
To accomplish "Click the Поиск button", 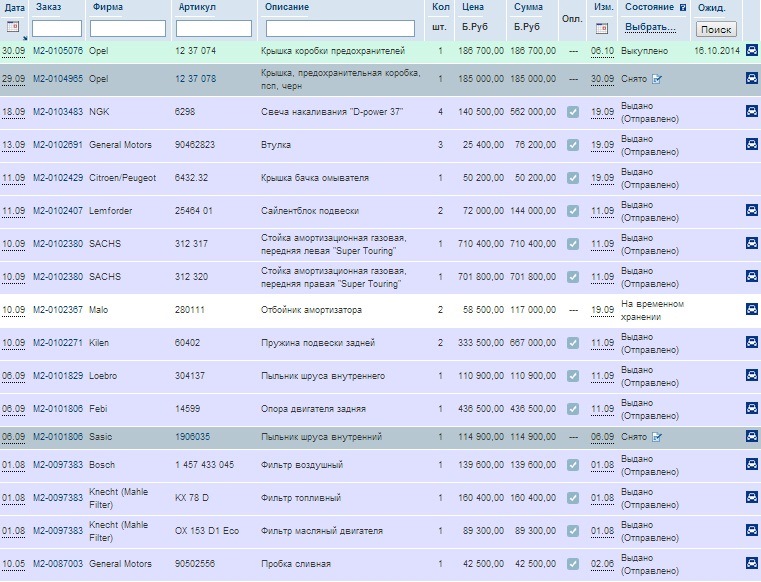I will (x=716, y=29).
